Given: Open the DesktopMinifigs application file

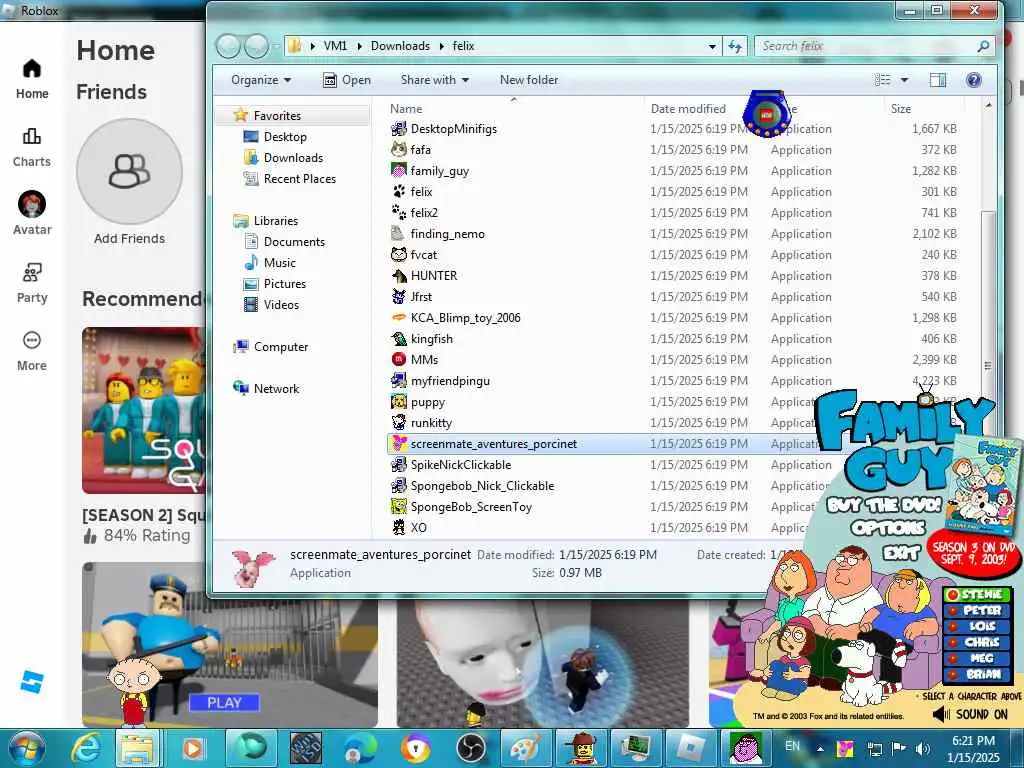Looking at the screenshot, I should click(x=453, y=129).
